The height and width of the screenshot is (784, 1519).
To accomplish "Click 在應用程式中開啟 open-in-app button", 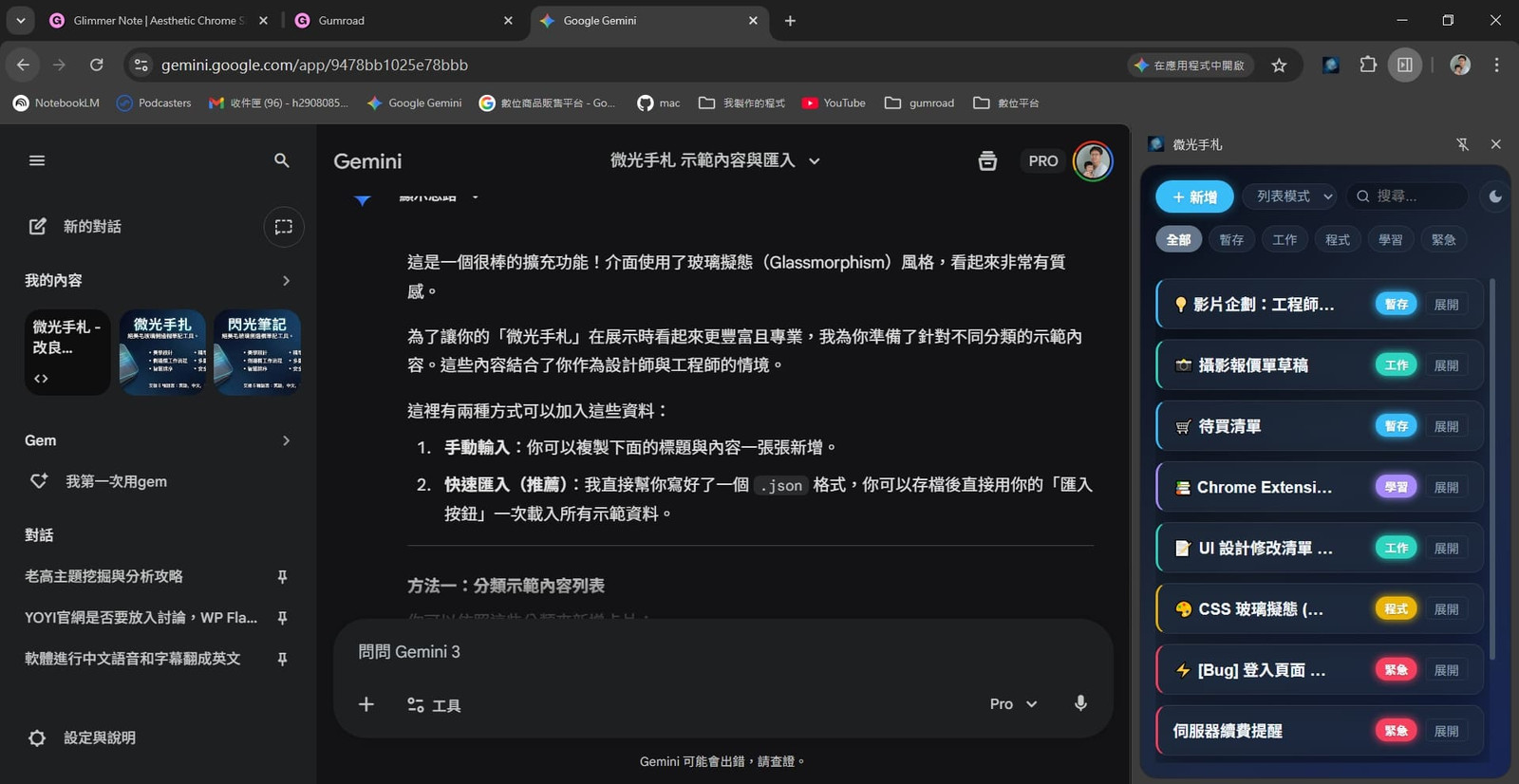I will pos(1191,65).
